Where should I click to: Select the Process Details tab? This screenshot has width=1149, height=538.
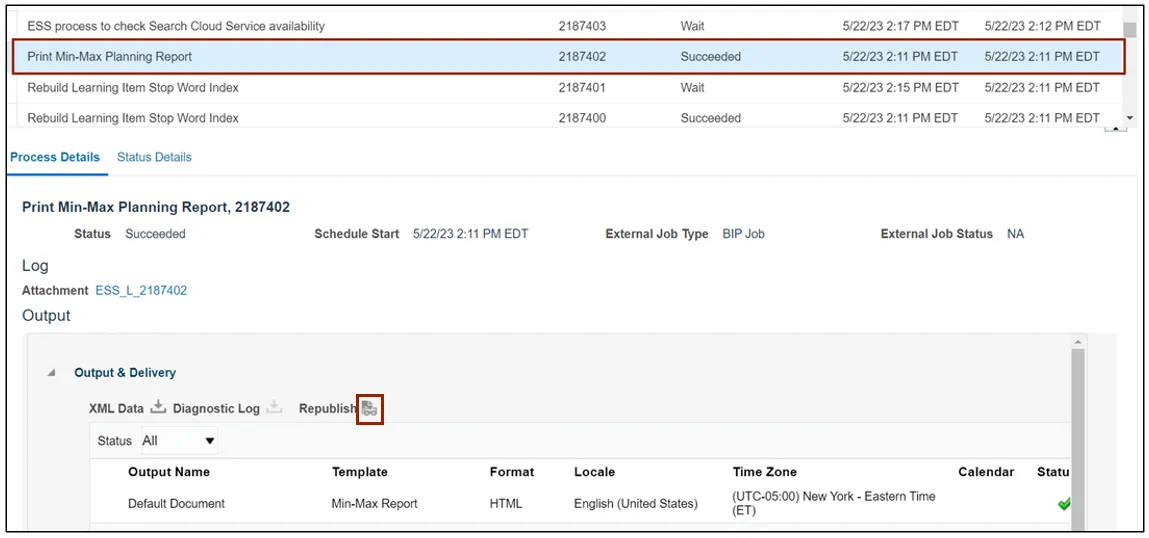coord(55,157)
